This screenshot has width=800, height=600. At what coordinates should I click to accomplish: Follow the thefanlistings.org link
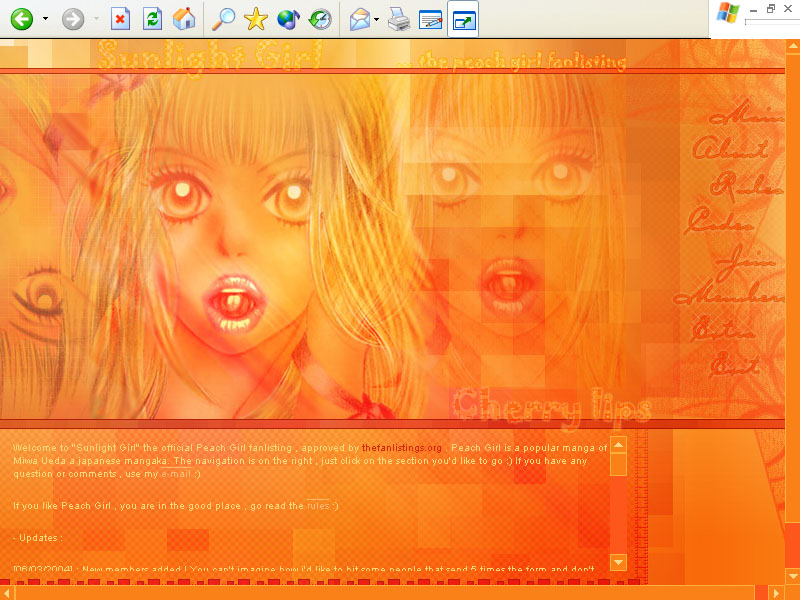pos(402,447)
